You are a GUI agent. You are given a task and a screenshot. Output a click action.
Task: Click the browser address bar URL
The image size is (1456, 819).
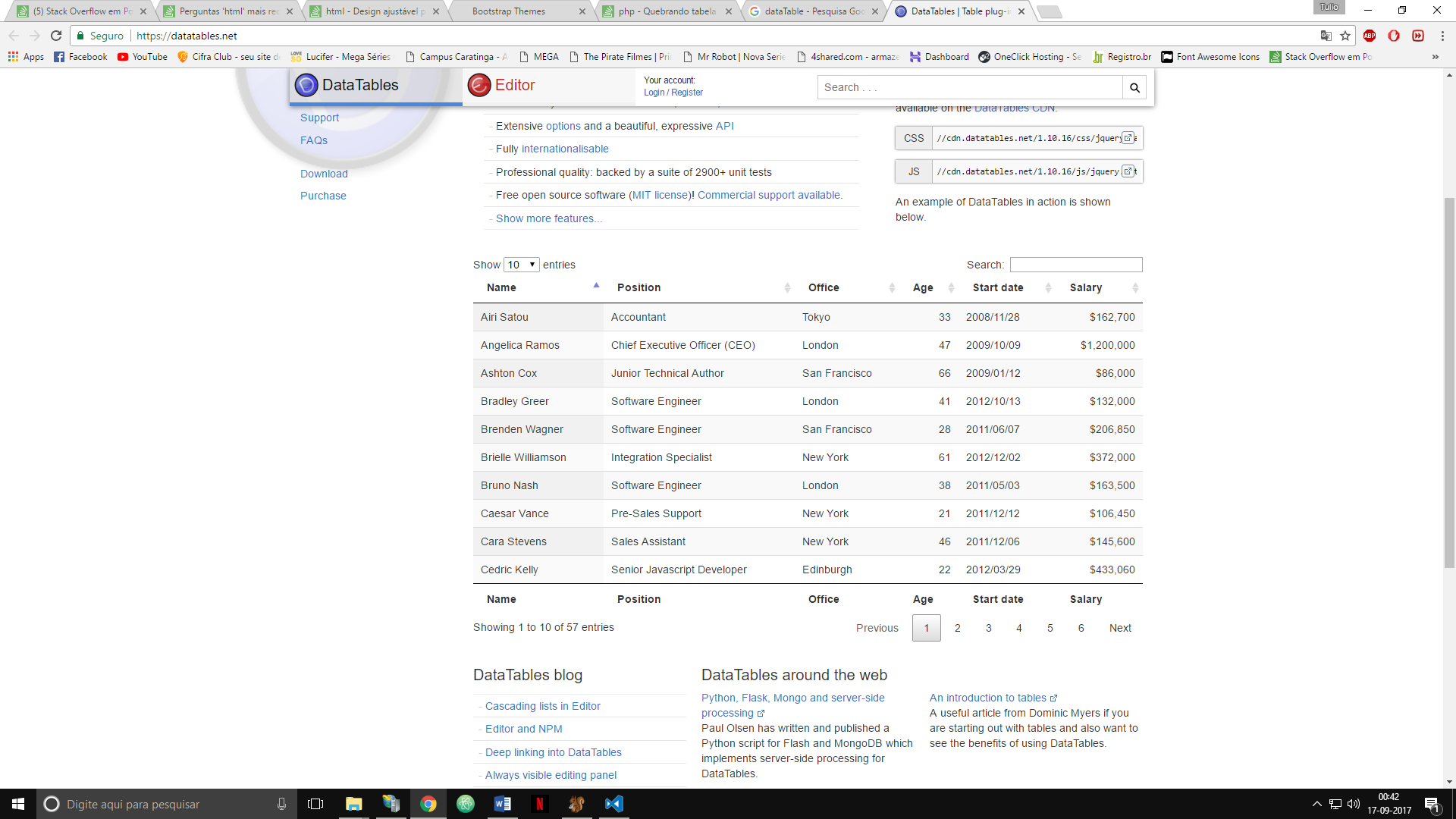(x=187, y=36)
